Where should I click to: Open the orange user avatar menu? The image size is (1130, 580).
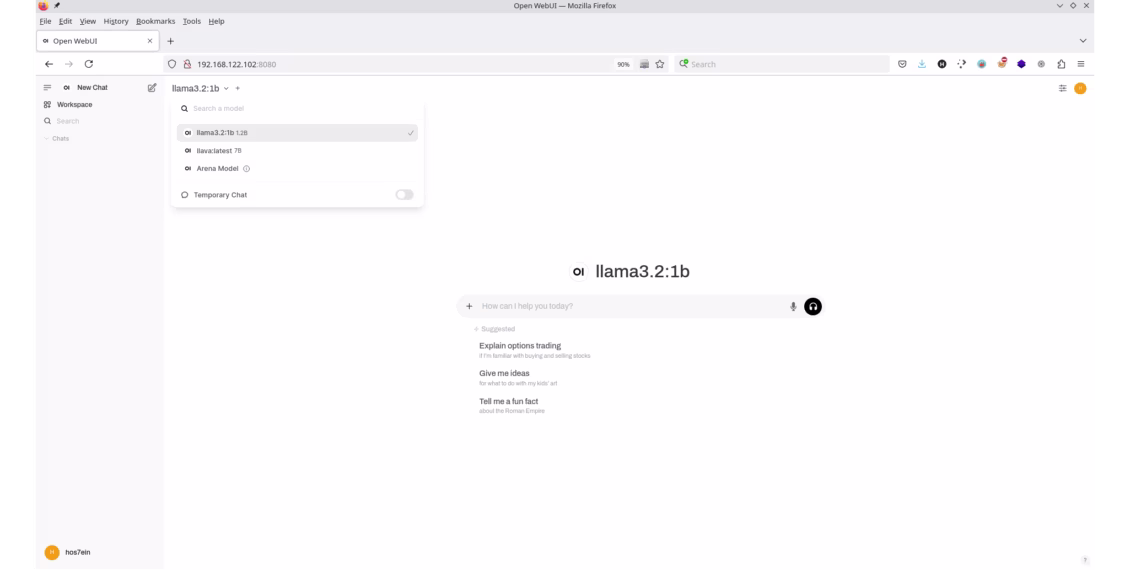1080,88
